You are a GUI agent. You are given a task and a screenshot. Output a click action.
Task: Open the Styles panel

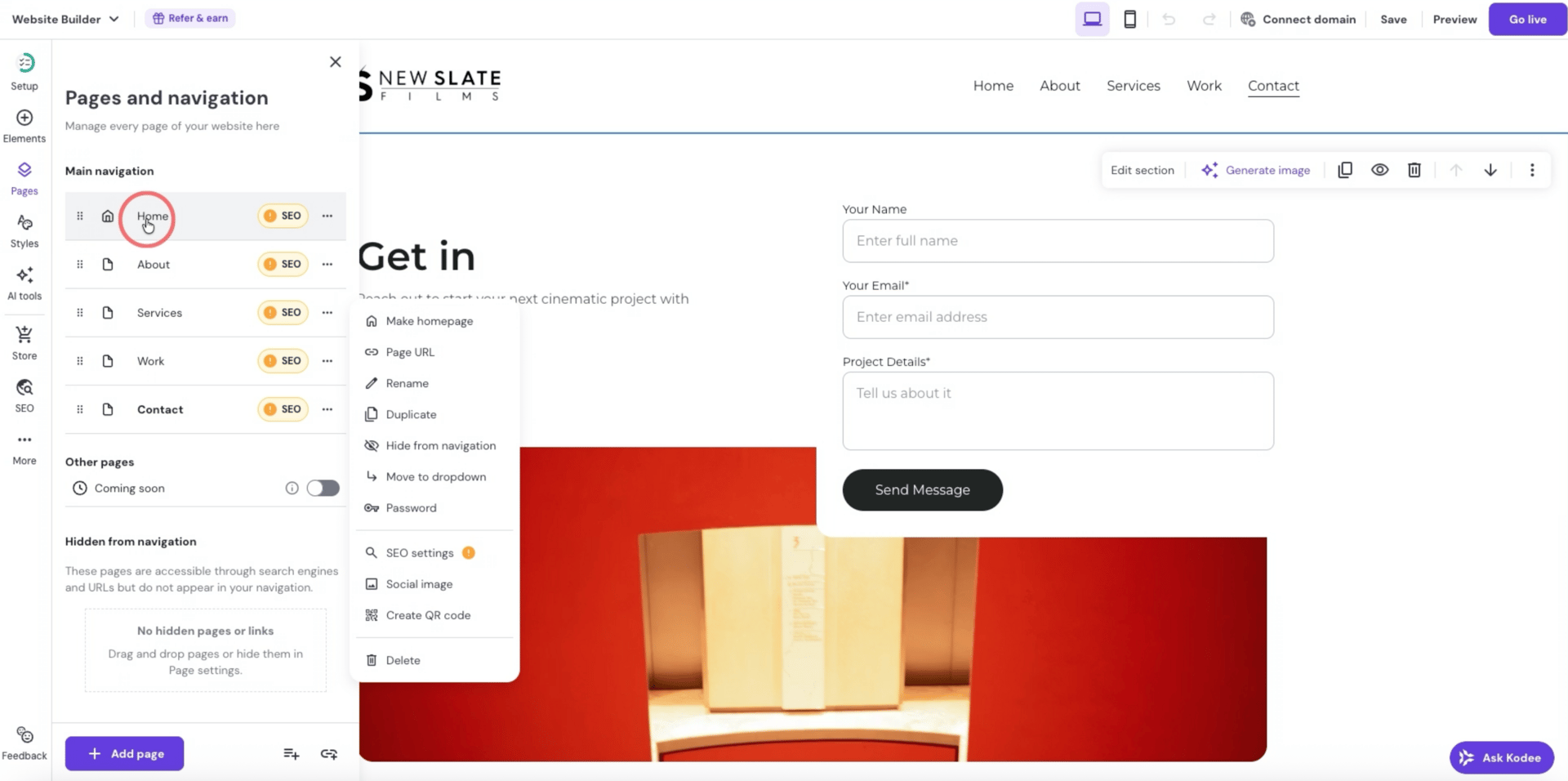click(24, 230)
